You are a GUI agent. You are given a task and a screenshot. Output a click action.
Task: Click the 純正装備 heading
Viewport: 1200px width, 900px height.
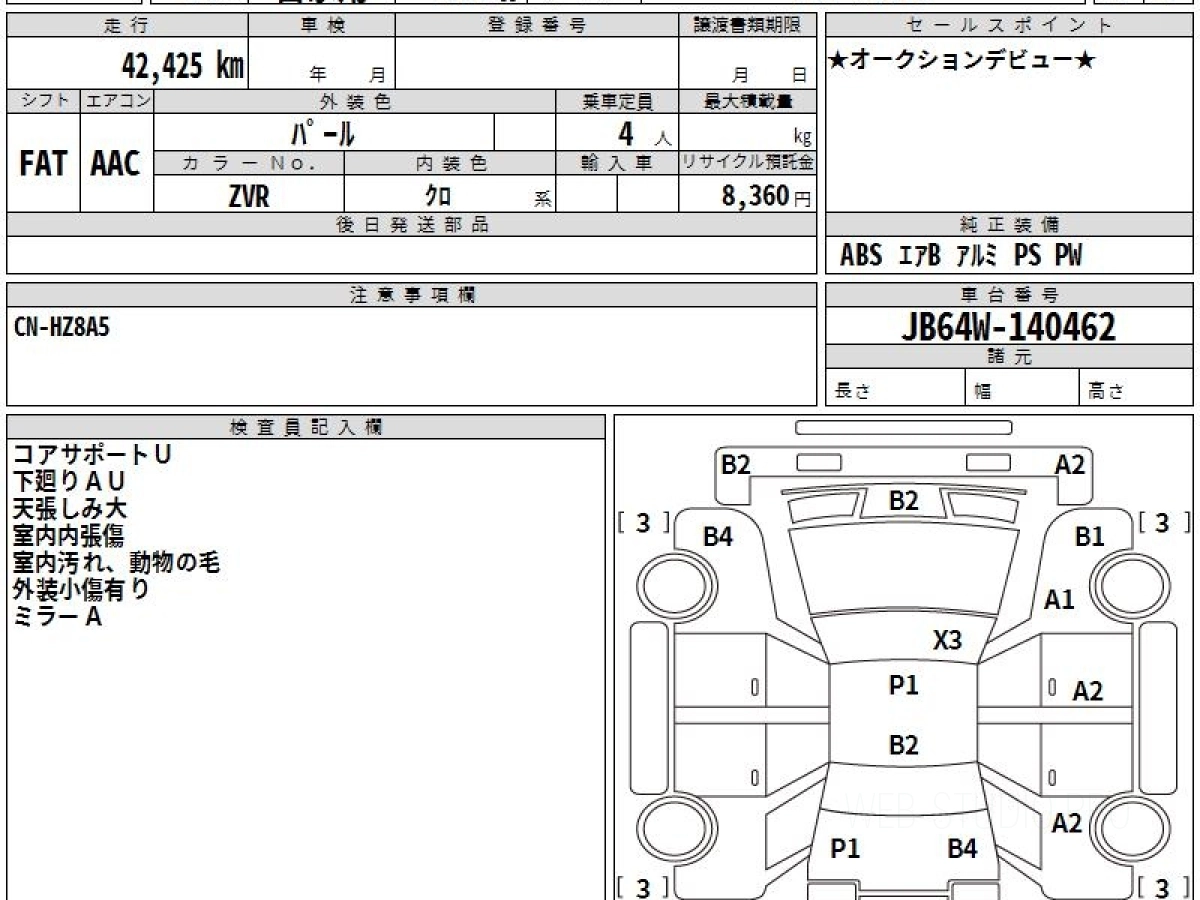click(x=1009, y=225)
